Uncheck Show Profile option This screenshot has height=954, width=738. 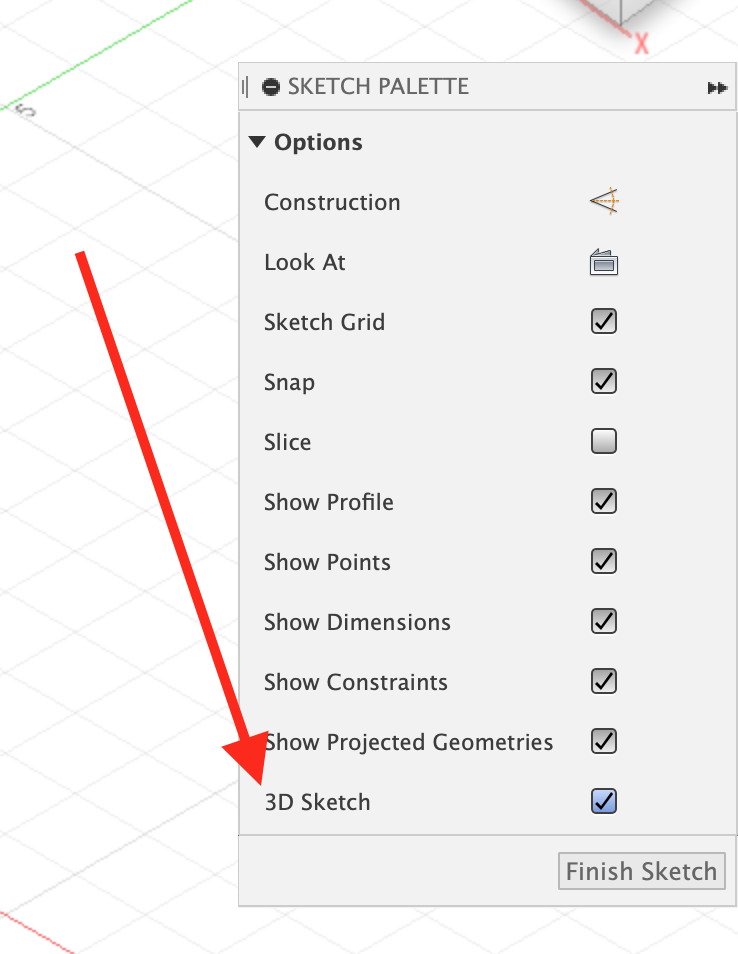click(604, 502)
